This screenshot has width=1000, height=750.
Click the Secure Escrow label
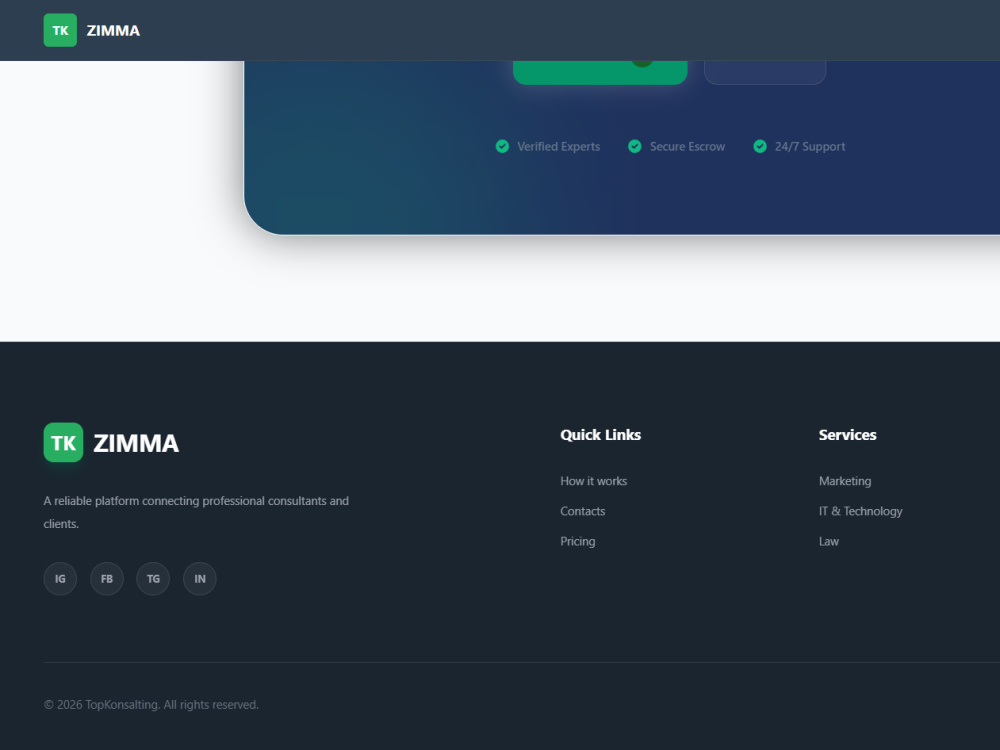(687, 147)
